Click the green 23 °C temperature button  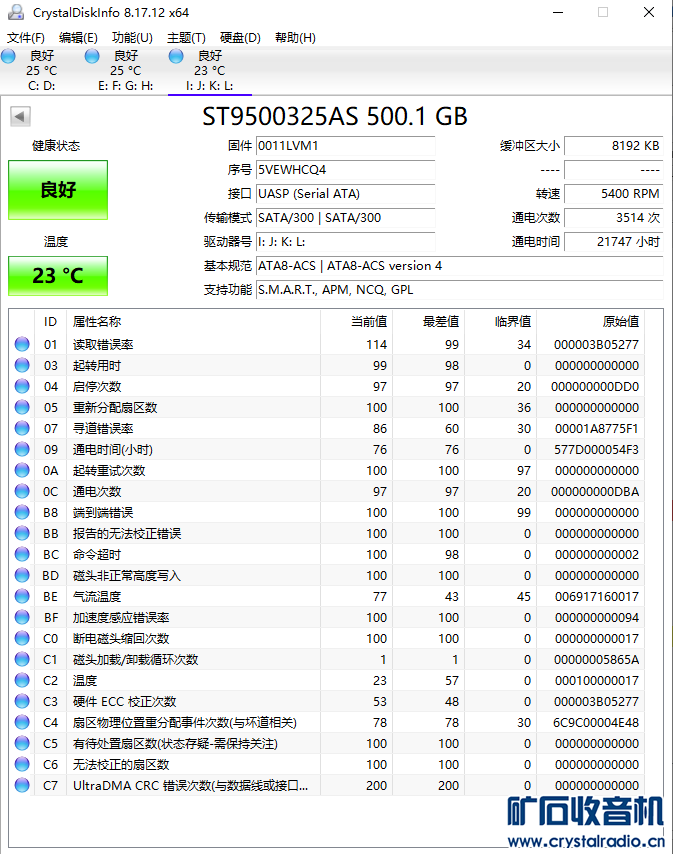(58, 276)
